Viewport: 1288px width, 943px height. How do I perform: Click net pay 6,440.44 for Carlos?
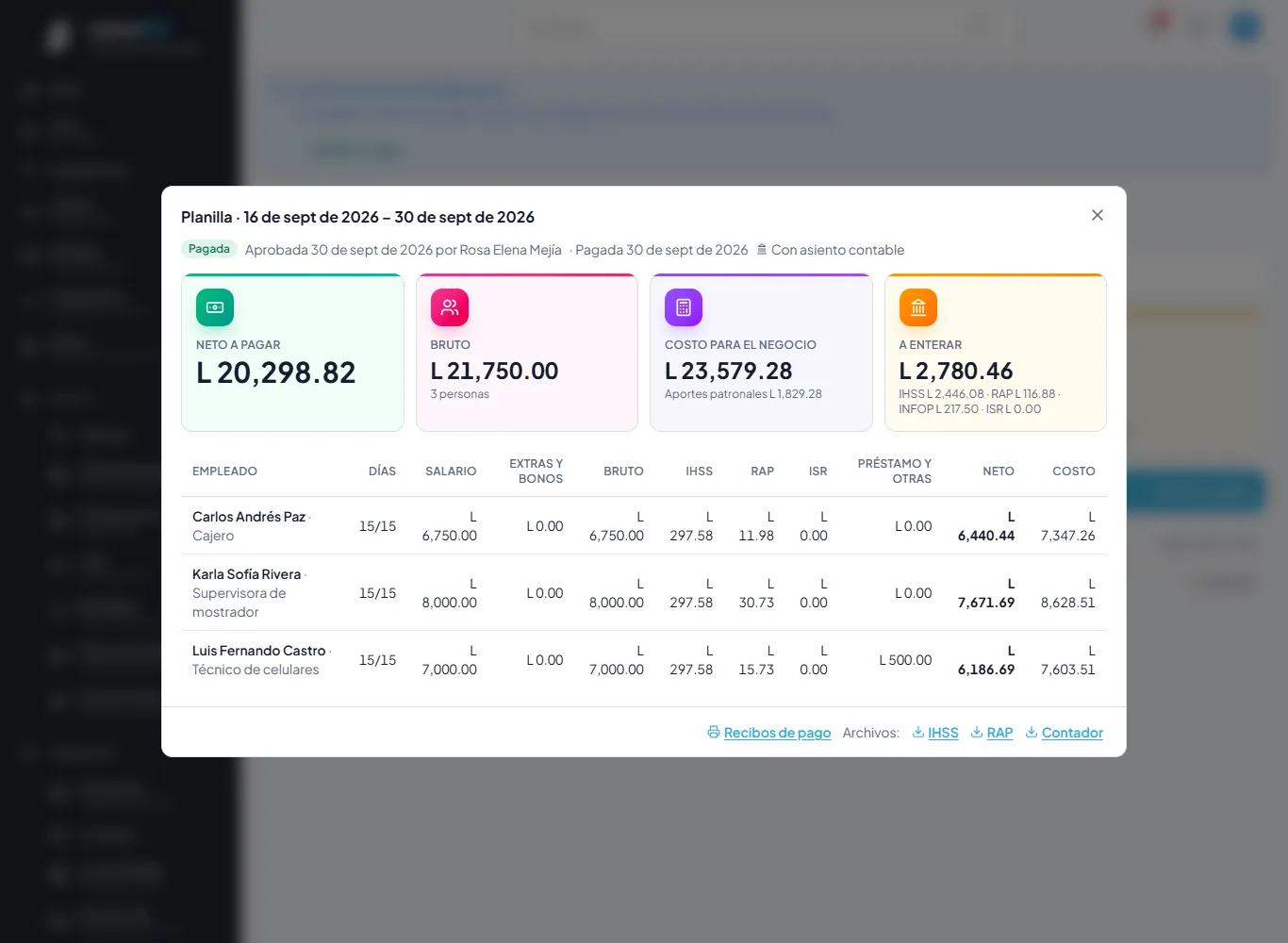[986, 536]
